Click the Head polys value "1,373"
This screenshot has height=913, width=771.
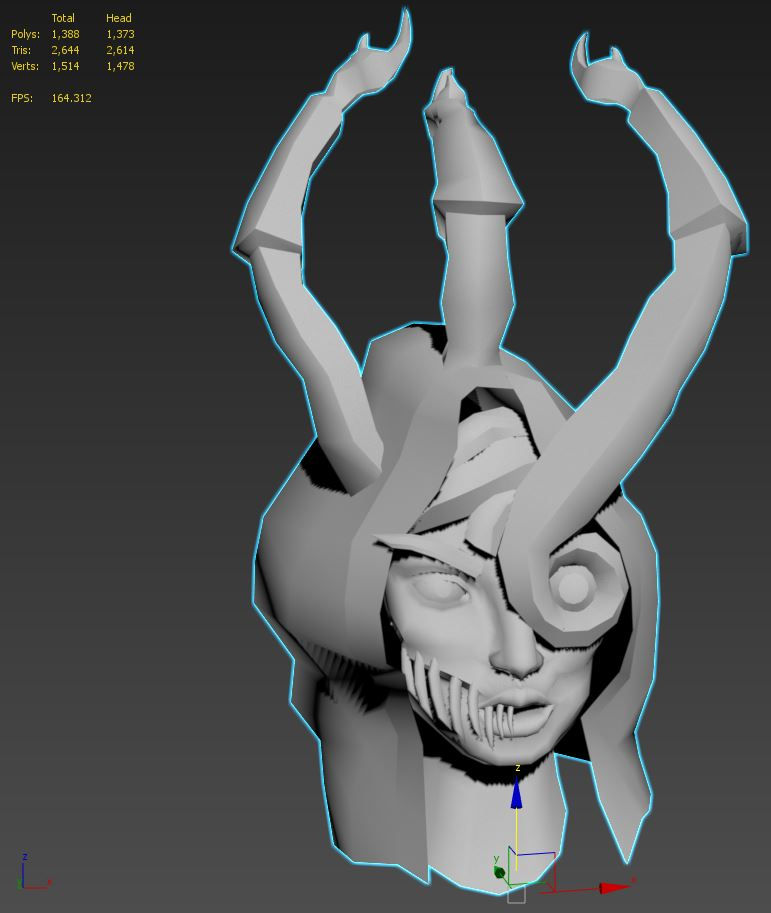tap(120, 34)
